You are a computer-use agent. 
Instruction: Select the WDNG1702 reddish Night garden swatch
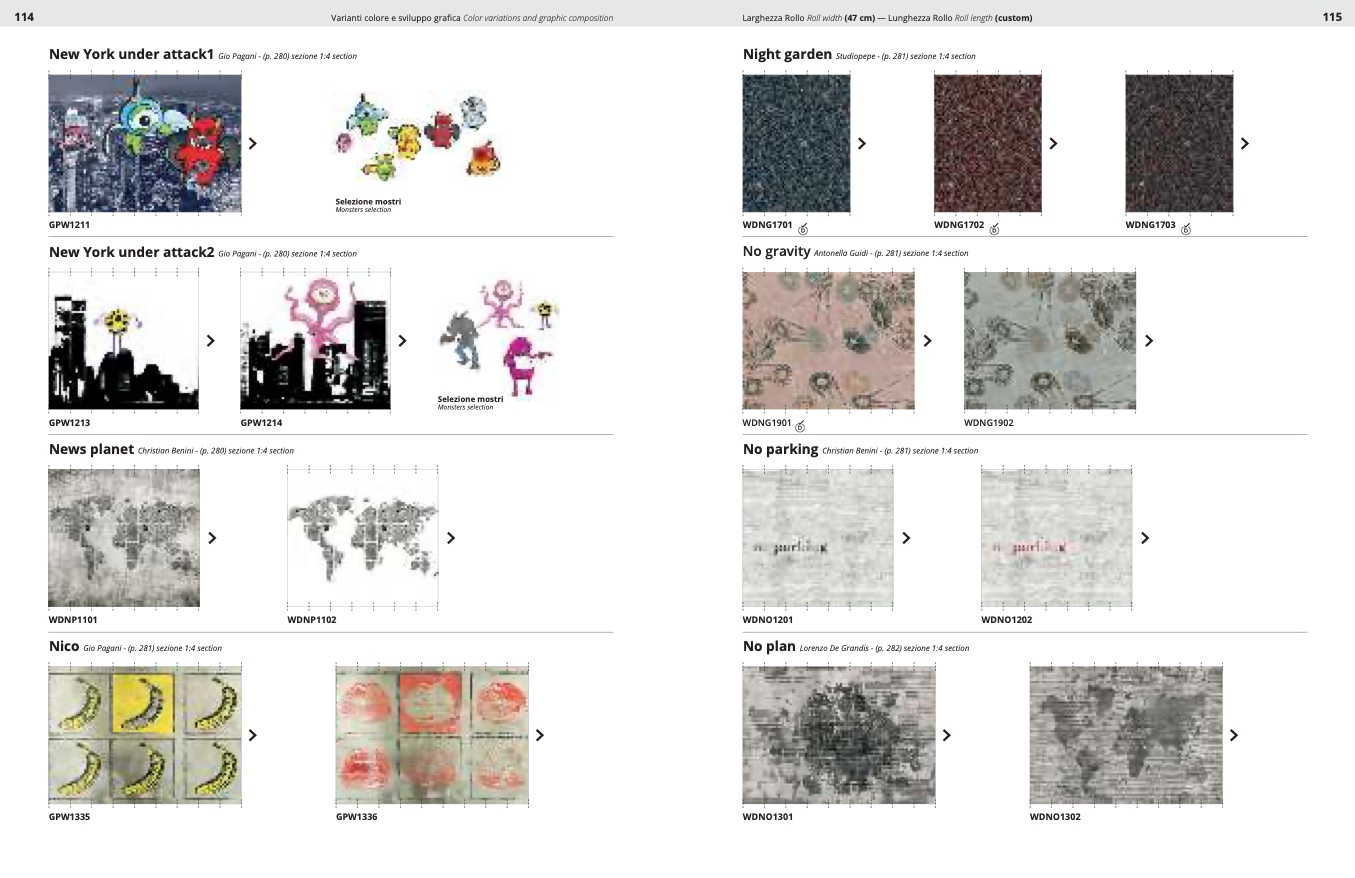[987, 143]
